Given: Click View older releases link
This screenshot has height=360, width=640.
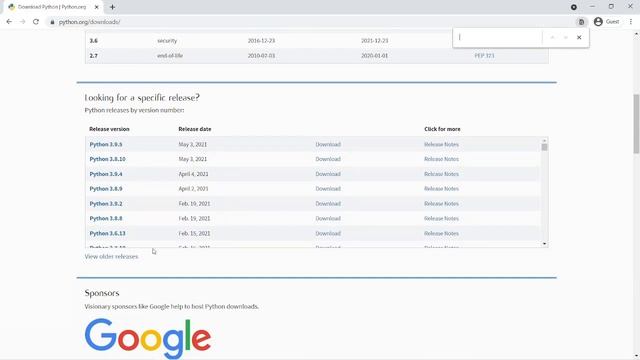Looking at the screenshot, I should (111, 257).
